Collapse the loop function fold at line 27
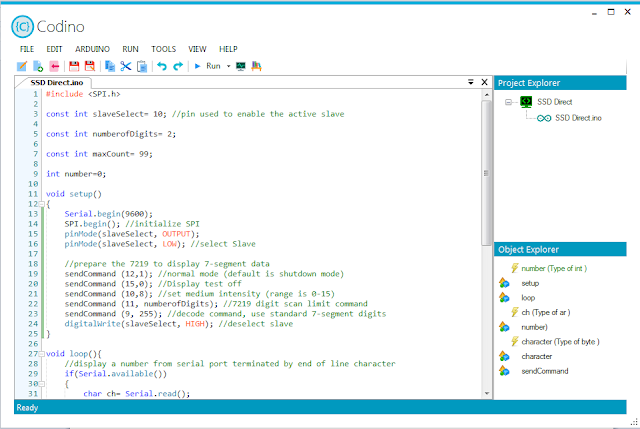640x429 pixels. pos(42,354)
